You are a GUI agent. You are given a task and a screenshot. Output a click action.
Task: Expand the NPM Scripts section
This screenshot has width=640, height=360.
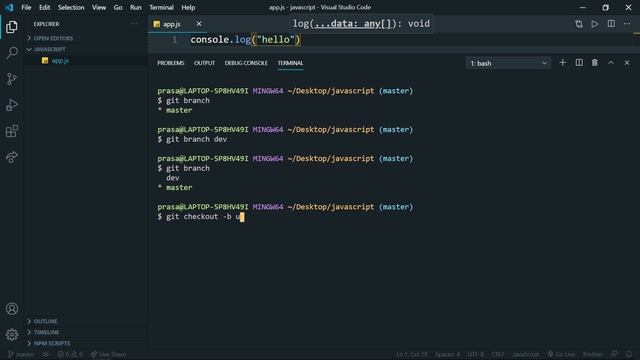tap(86, 343)
